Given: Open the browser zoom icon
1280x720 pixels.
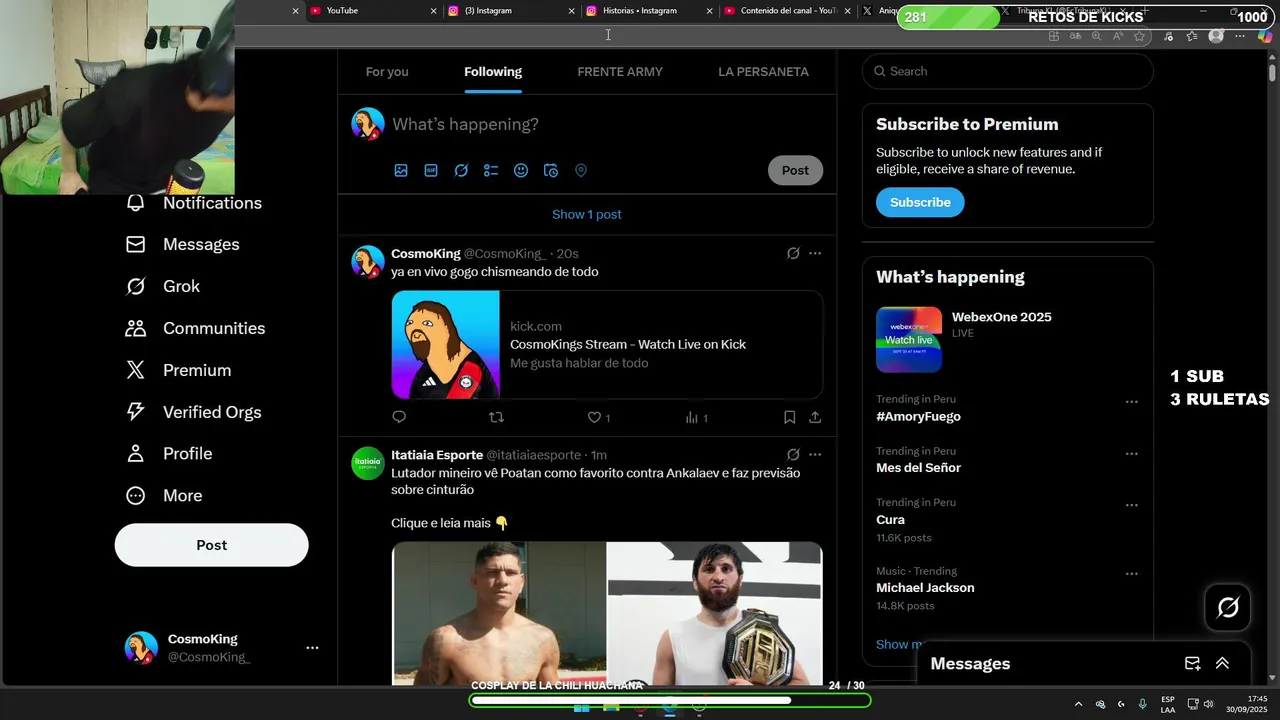Looking at the screenshot, I should pyautogui.click(x=1096, y=36).
